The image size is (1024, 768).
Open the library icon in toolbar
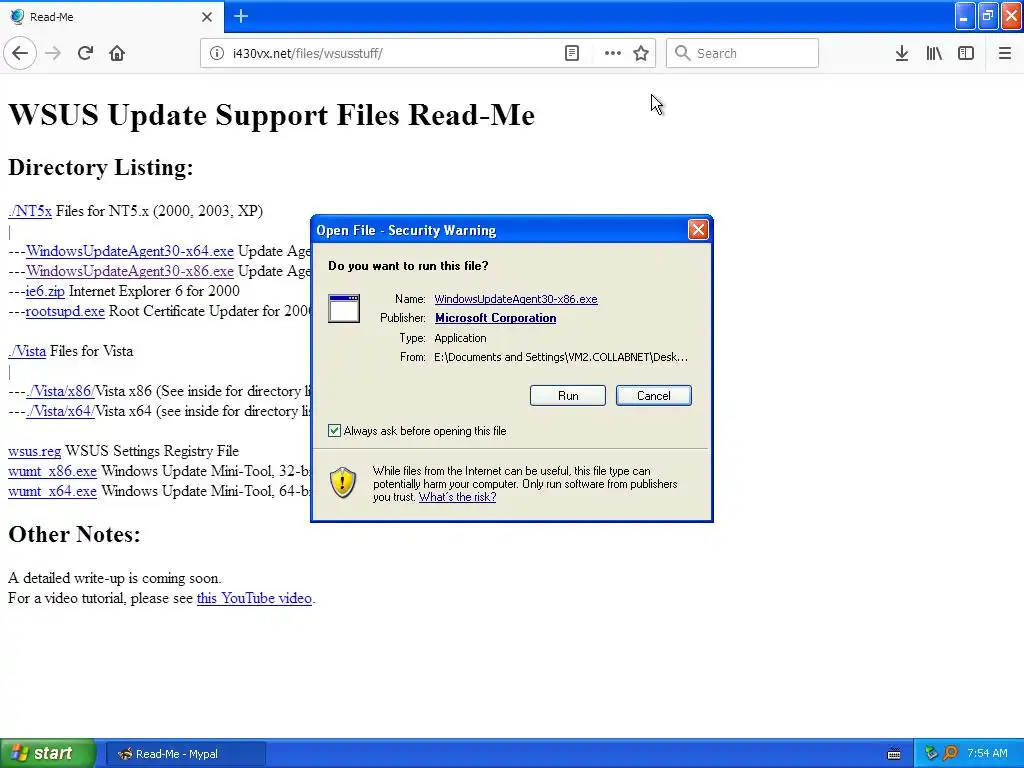click(x=934, y=53)
